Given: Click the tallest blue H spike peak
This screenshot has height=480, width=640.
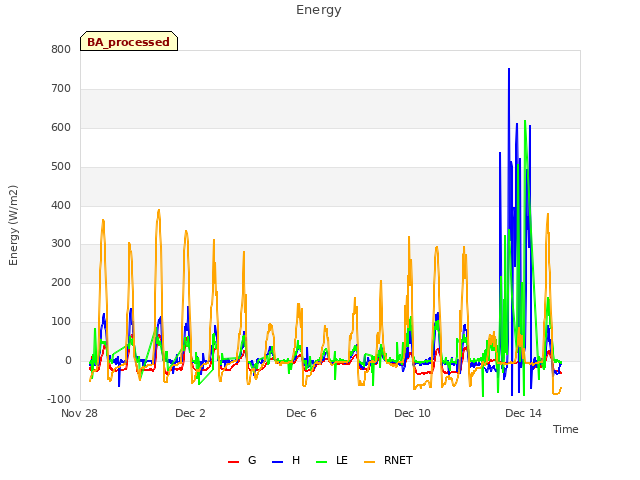Looking at the screenshot, I should coord(509,69).
